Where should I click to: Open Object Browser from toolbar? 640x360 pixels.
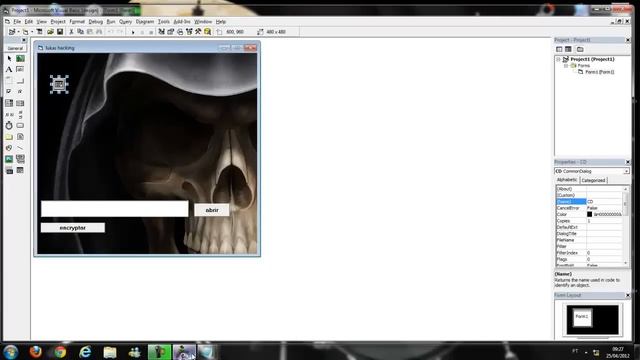point(189,32)
